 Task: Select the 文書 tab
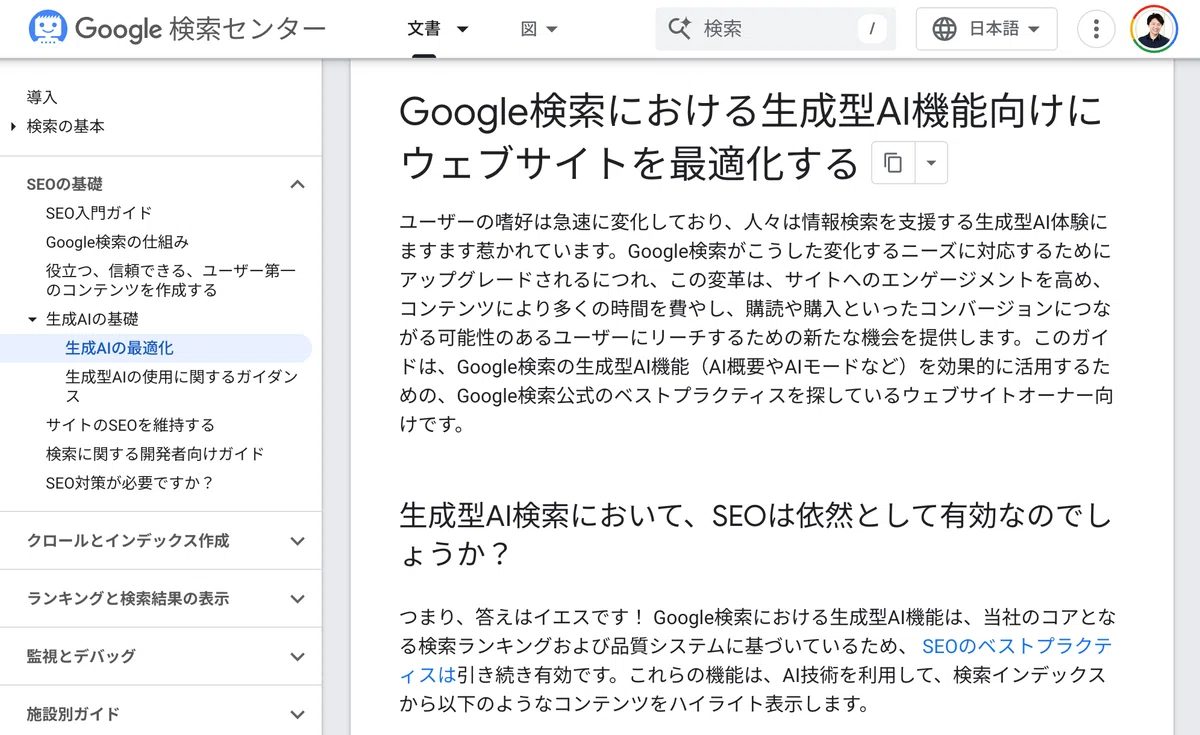pyautogui.click(x=424, y=29)
